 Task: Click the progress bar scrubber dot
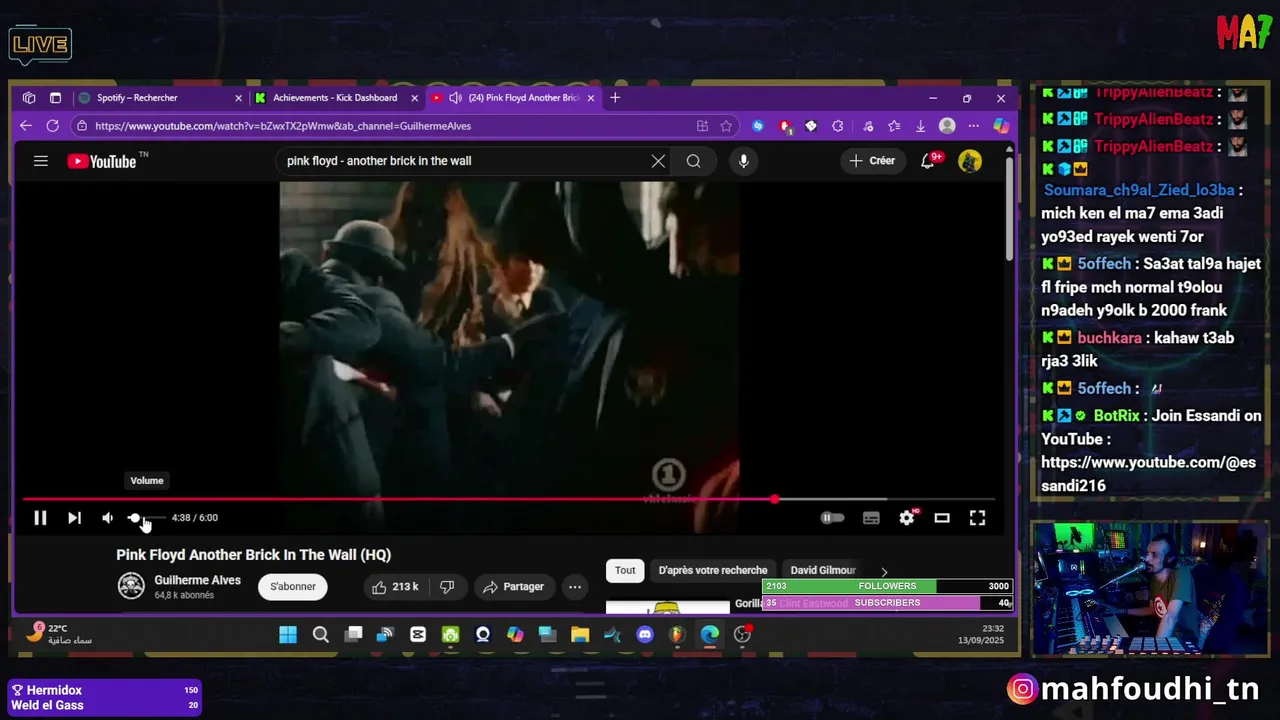click(x=775, y=499)
